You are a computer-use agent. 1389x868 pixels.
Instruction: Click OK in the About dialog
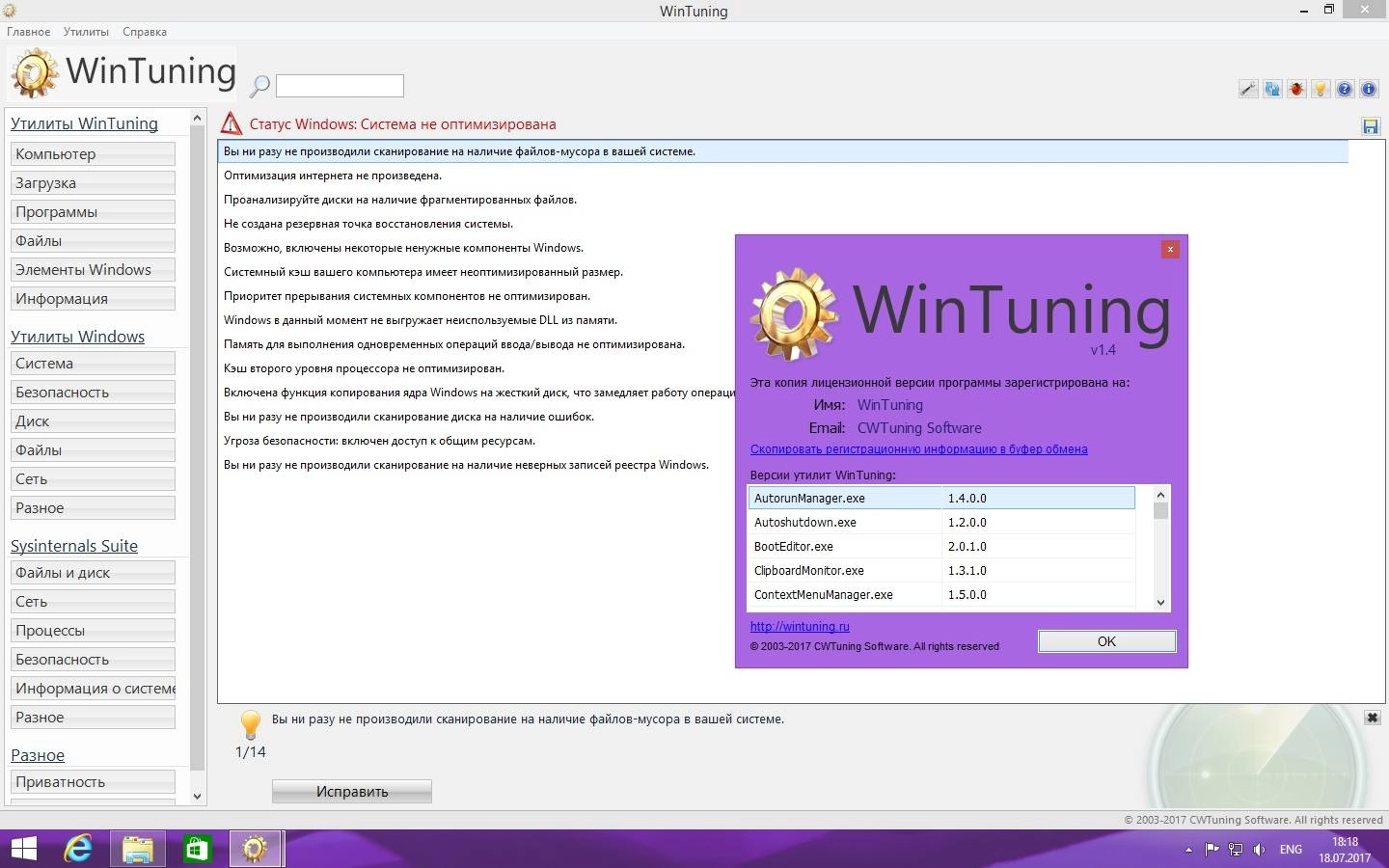click(1106, 641)
